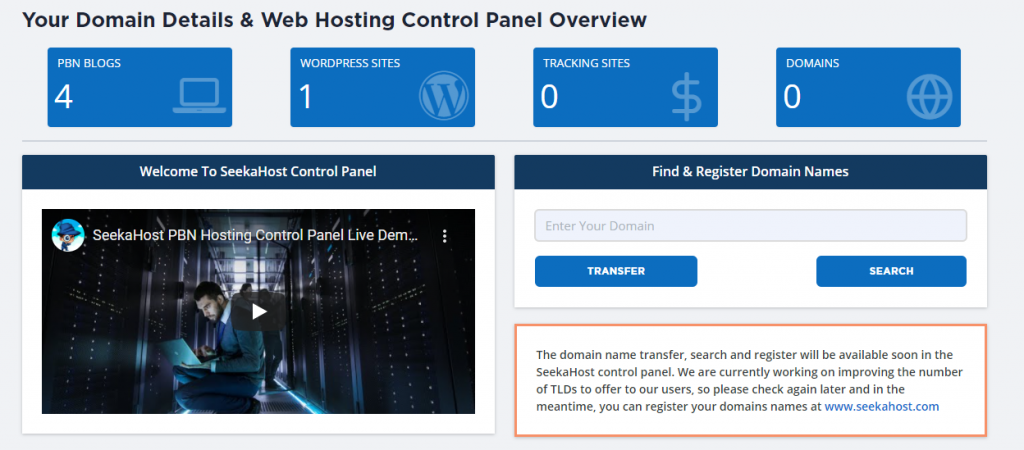The height and width of the screenshot is (450, 1024).
Task: Click the Enter Your Domain input field
Action: 750,226
